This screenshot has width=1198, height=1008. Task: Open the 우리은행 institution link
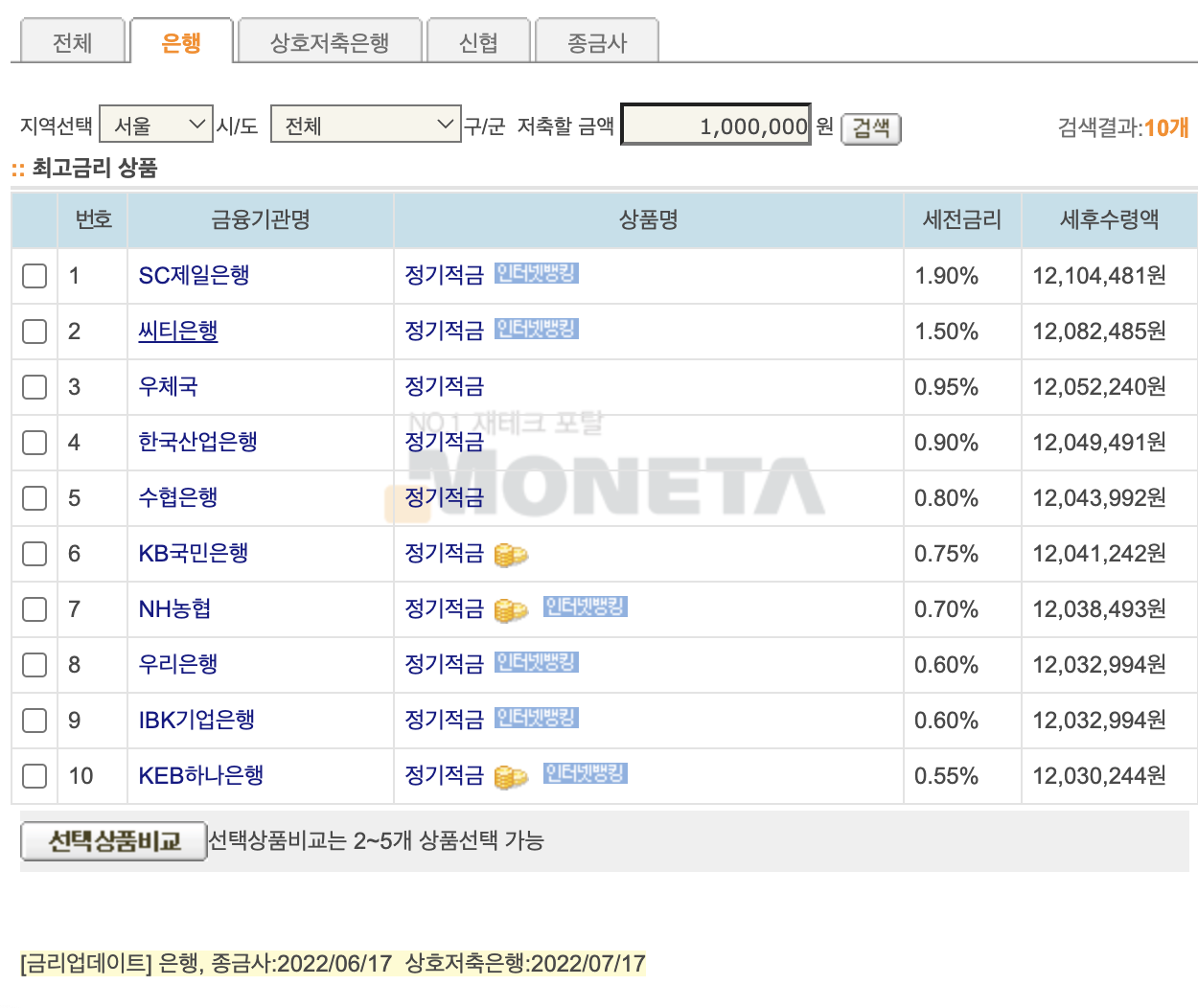(178, 665)
